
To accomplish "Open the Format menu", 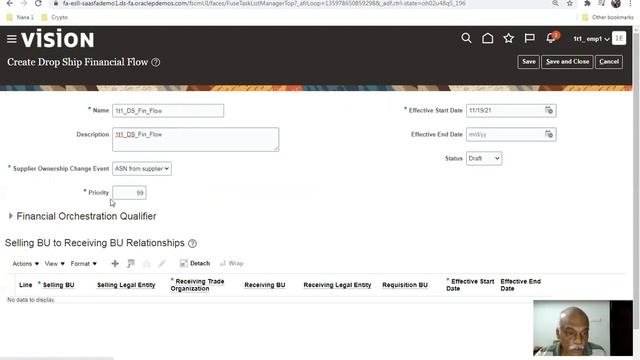I will click(x=84, y=264).
